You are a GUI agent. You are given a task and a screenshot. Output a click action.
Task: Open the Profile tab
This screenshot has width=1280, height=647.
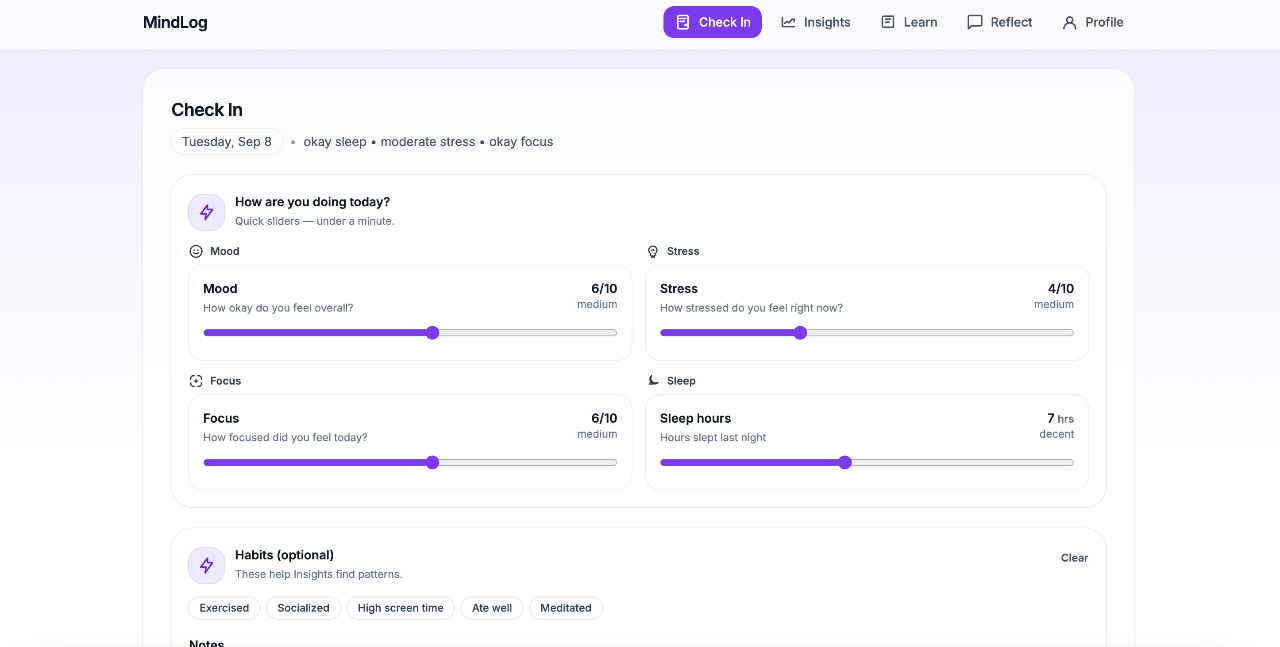[x=1092, y=22]
